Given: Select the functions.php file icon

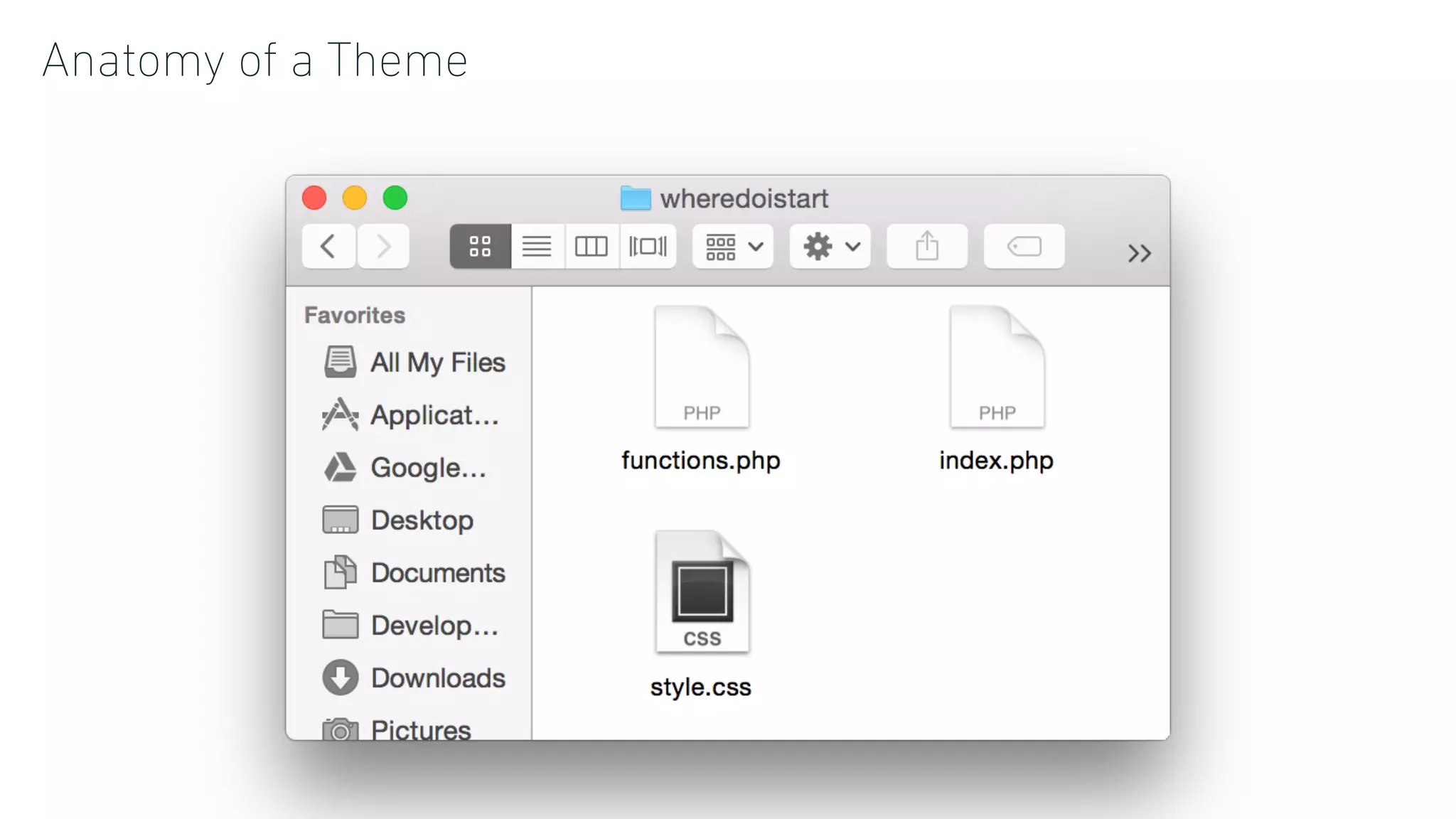Looking at the screenshot, I should pos(702,367).
